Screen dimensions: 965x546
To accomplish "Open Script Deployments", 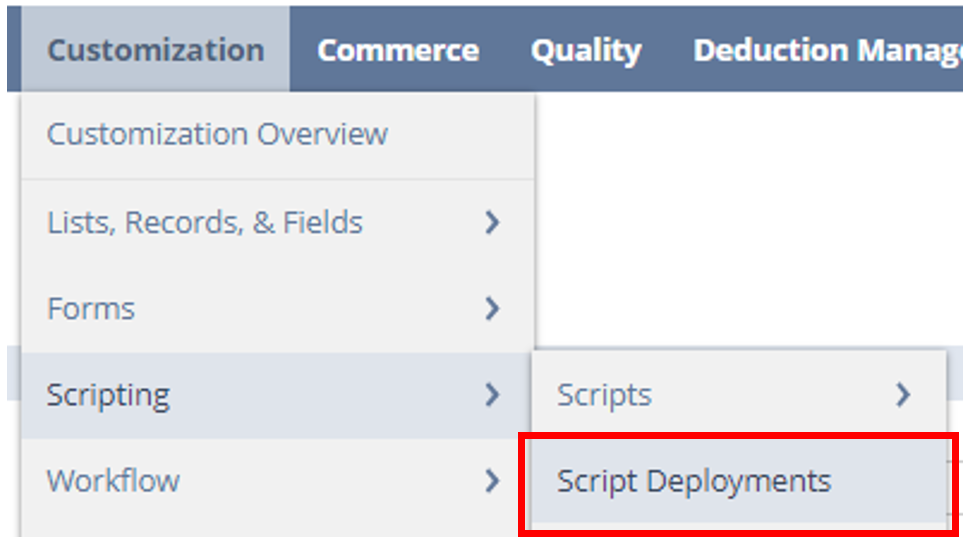I will [x=693, y=481].
